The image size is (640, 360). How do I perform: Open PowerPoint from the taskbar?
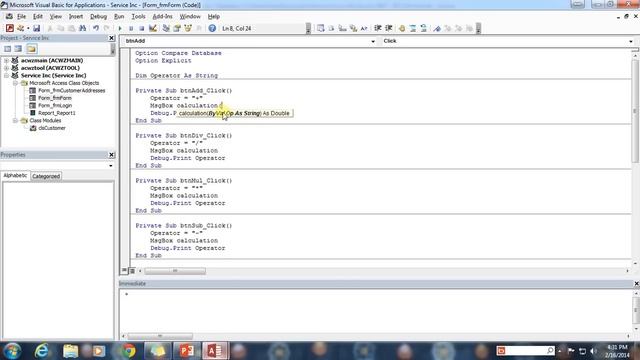coord(186,351)
